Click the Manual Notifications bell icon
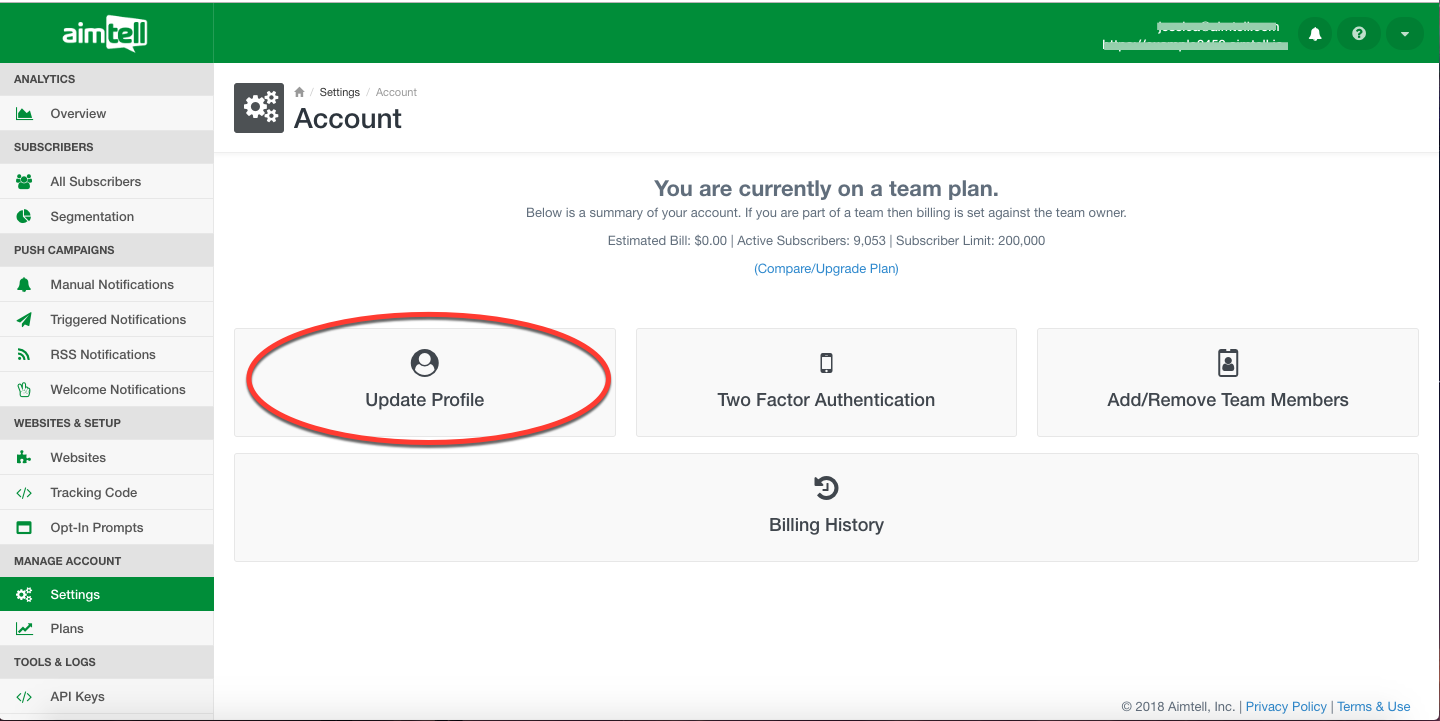The image size is (1440, 721). (25, 285)
